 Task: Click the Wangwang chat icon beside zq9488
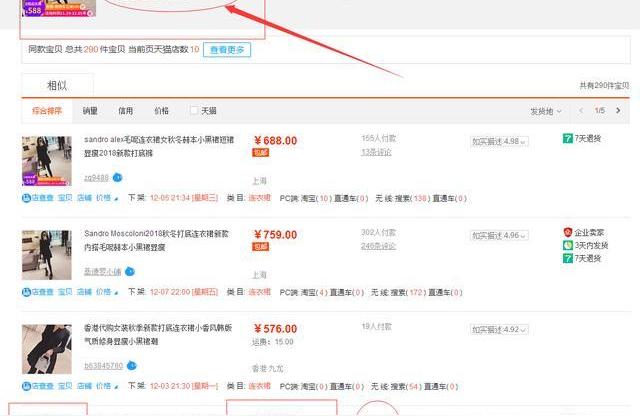tap(118, 178)
